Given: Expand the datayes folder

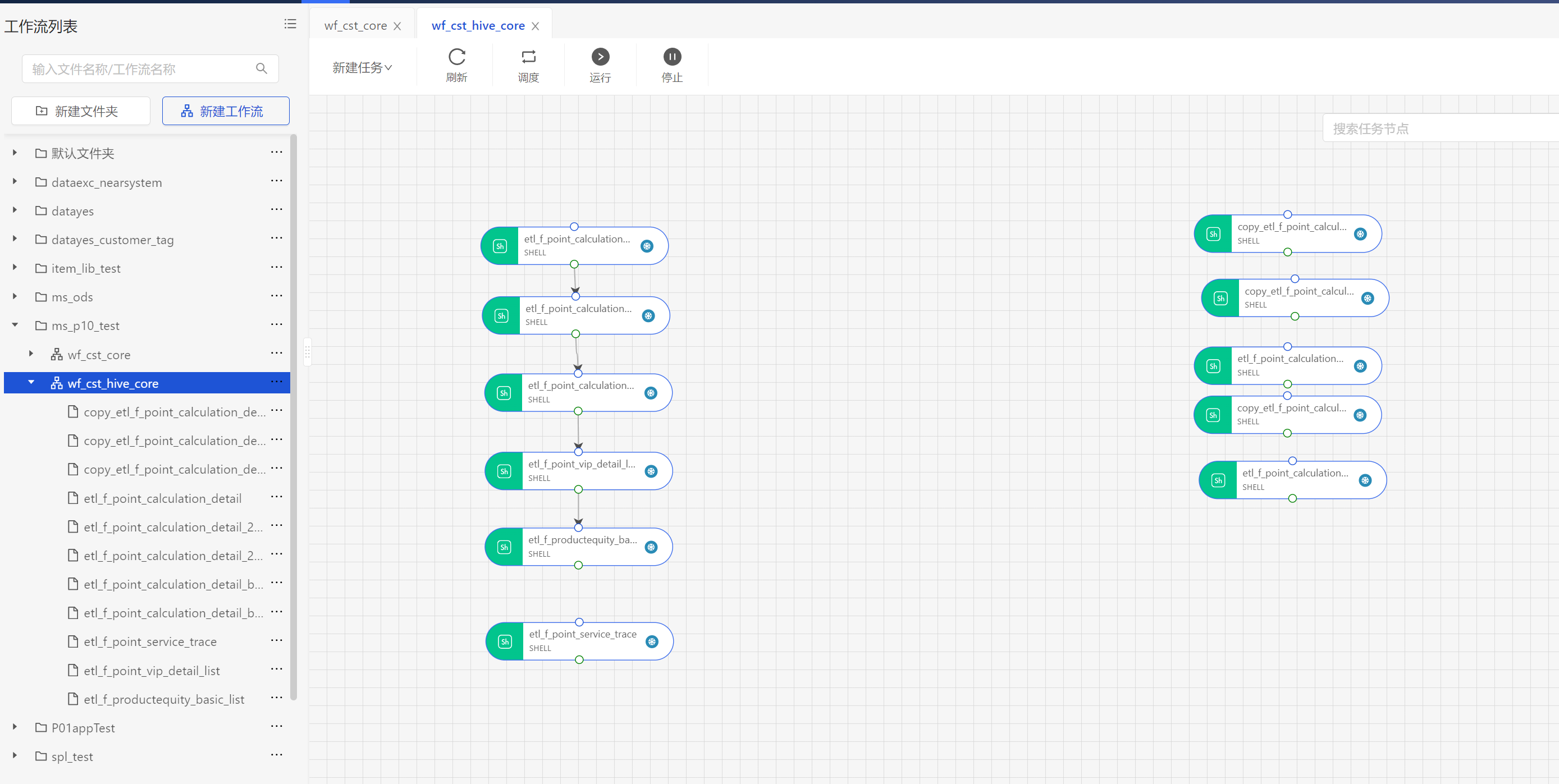Looking at the screenshot, I should [x=15, y=210].
